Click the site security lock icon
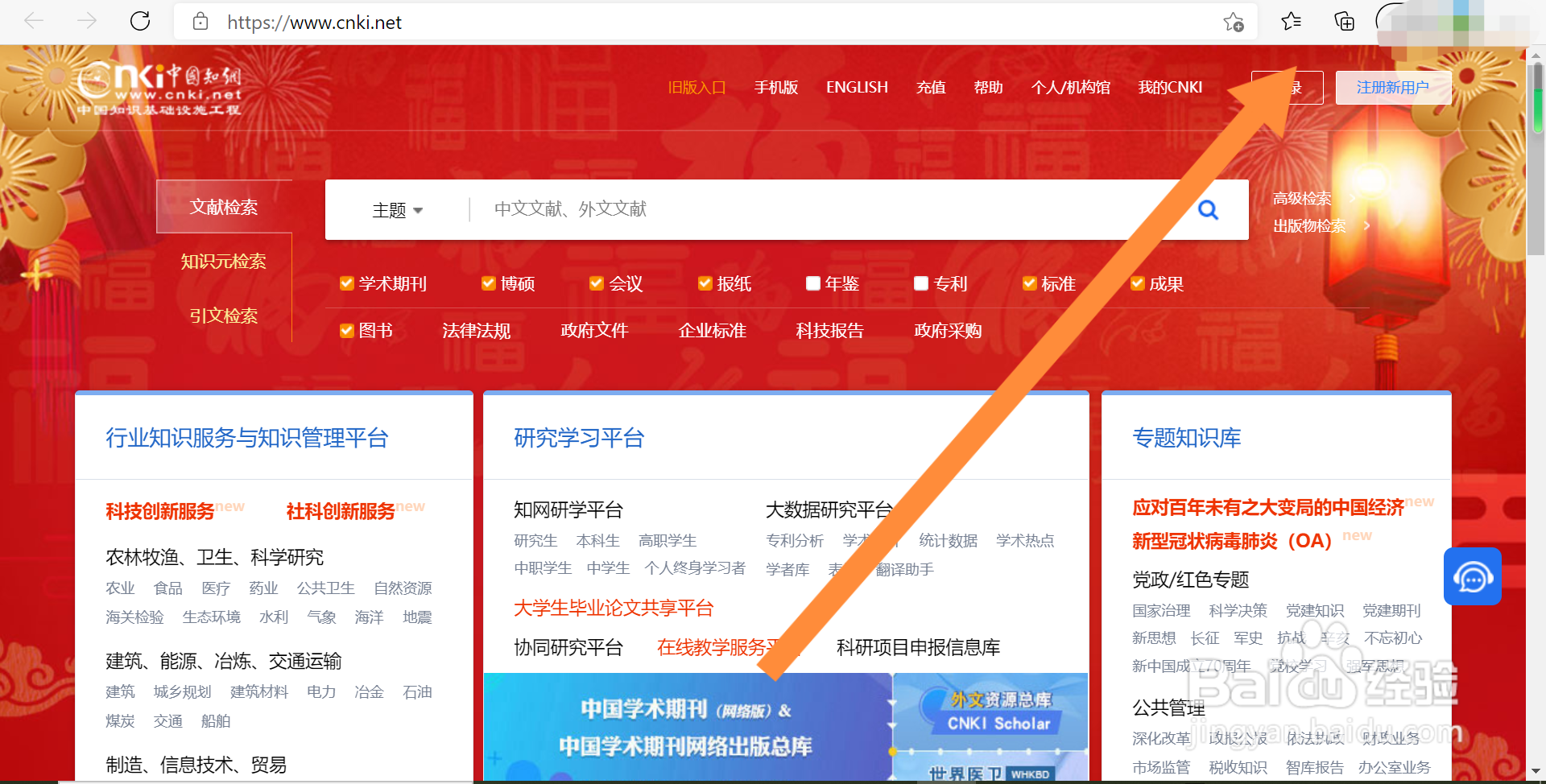This screenshot has height=784, width=1546. [x=200, y=22]
